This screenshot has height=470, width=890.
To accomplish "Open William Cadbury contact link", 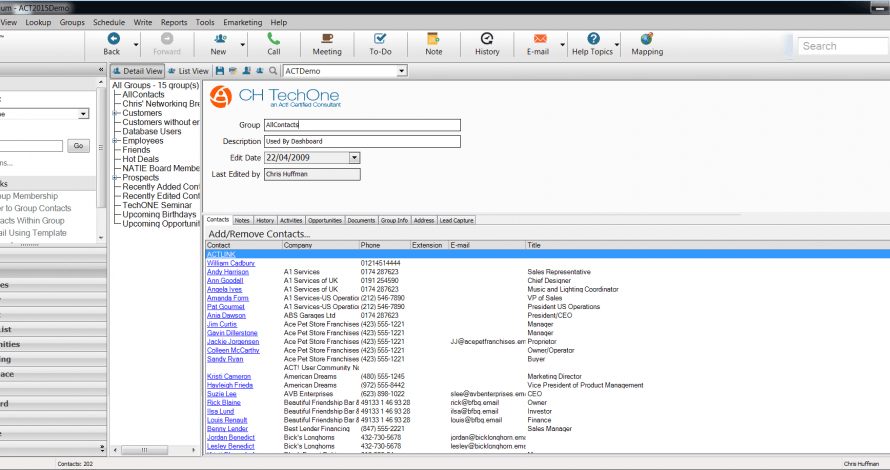I will pyautogui.click(x=230, y=263).
